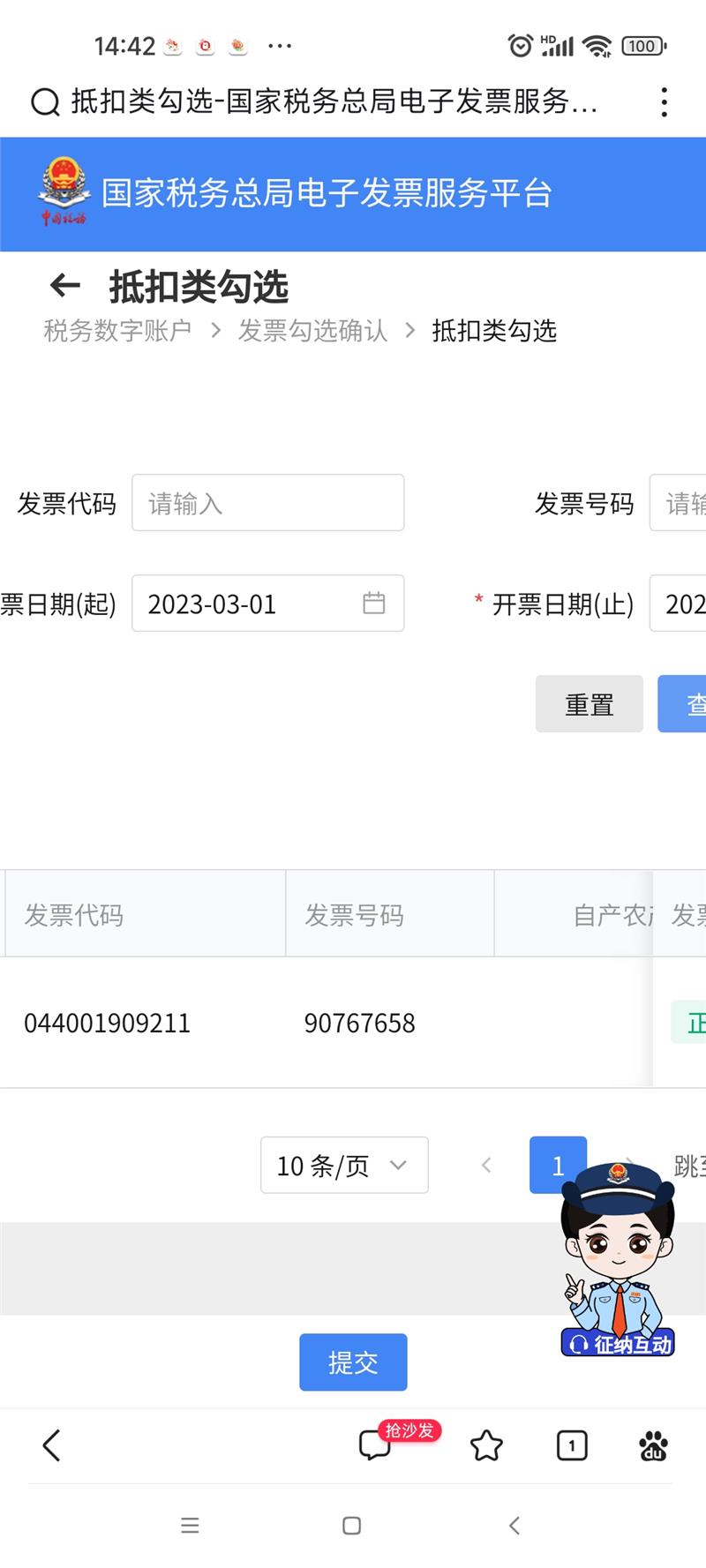Open the browser three-dot overflow menu
This screenshot has width=706, height=1568.
pyautogui.click(x=664, y=102)
